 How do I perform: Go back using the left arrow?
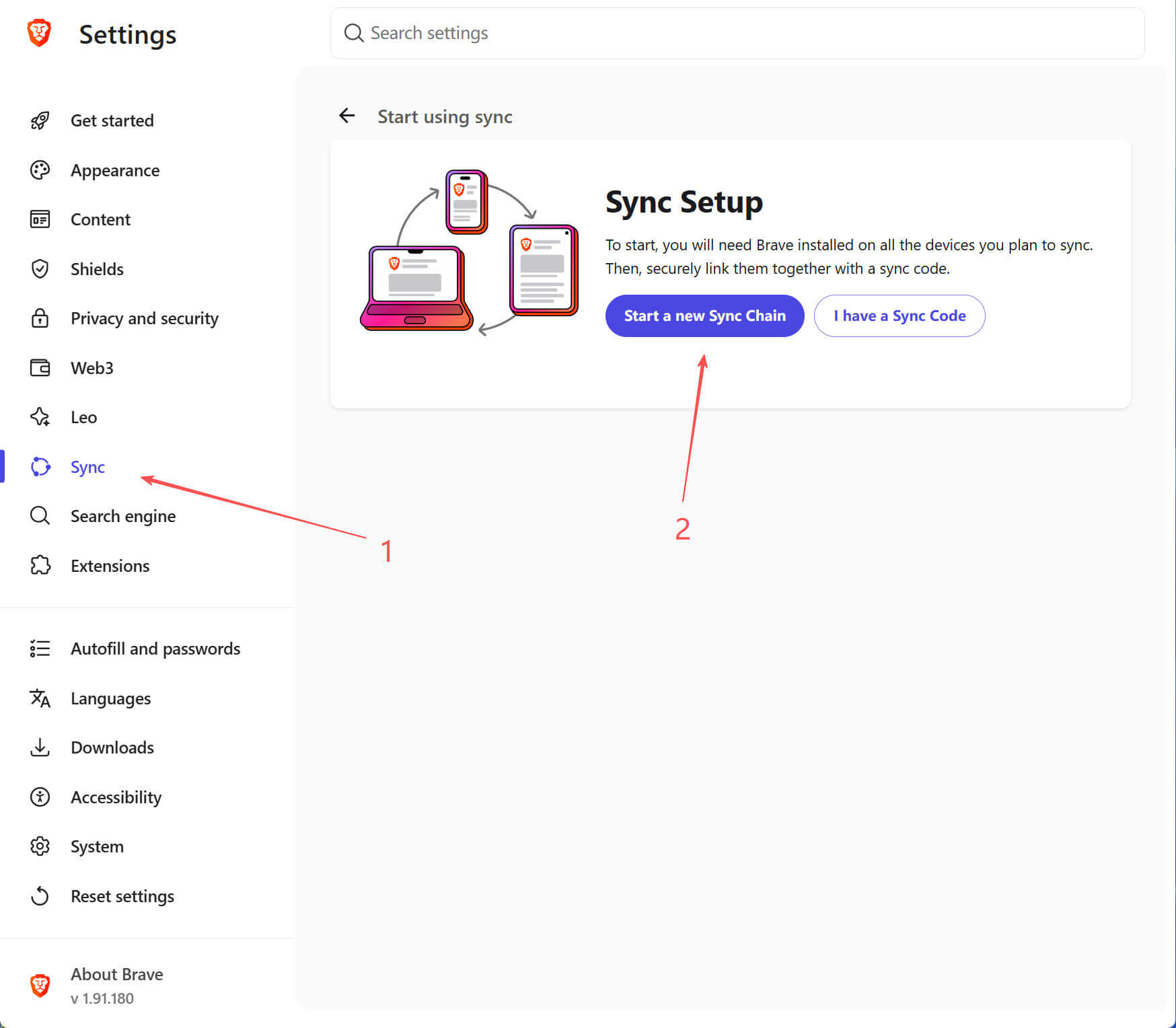coord(346,116)
